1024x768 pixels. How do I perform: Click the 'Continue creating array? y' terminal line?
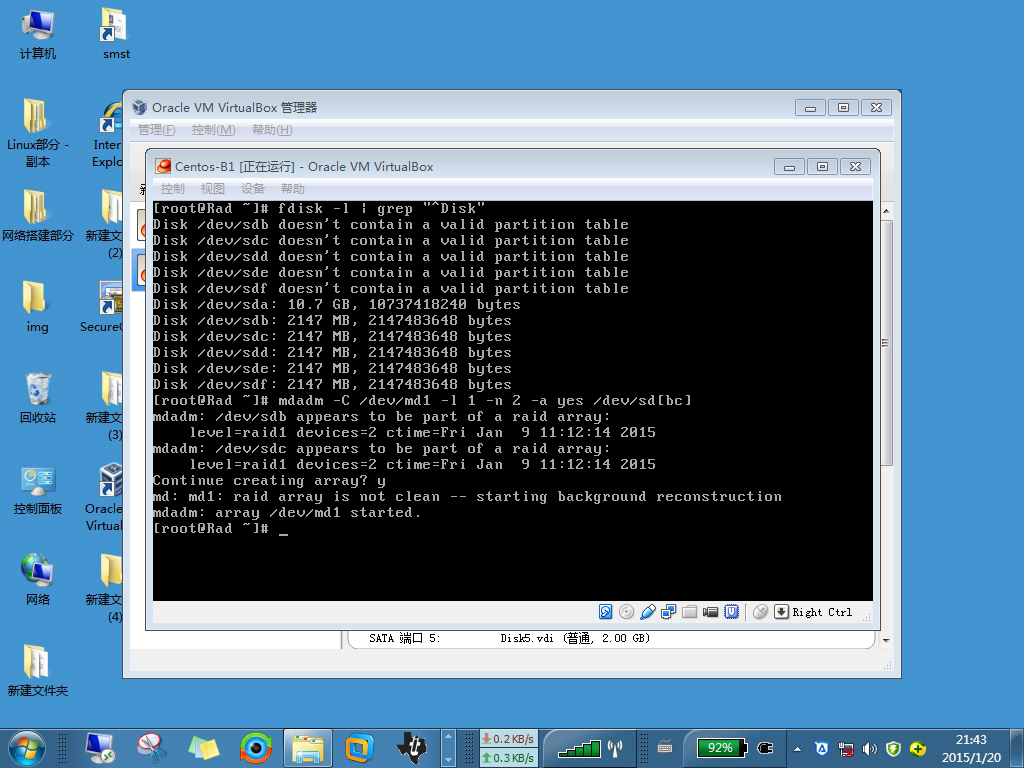269,481
